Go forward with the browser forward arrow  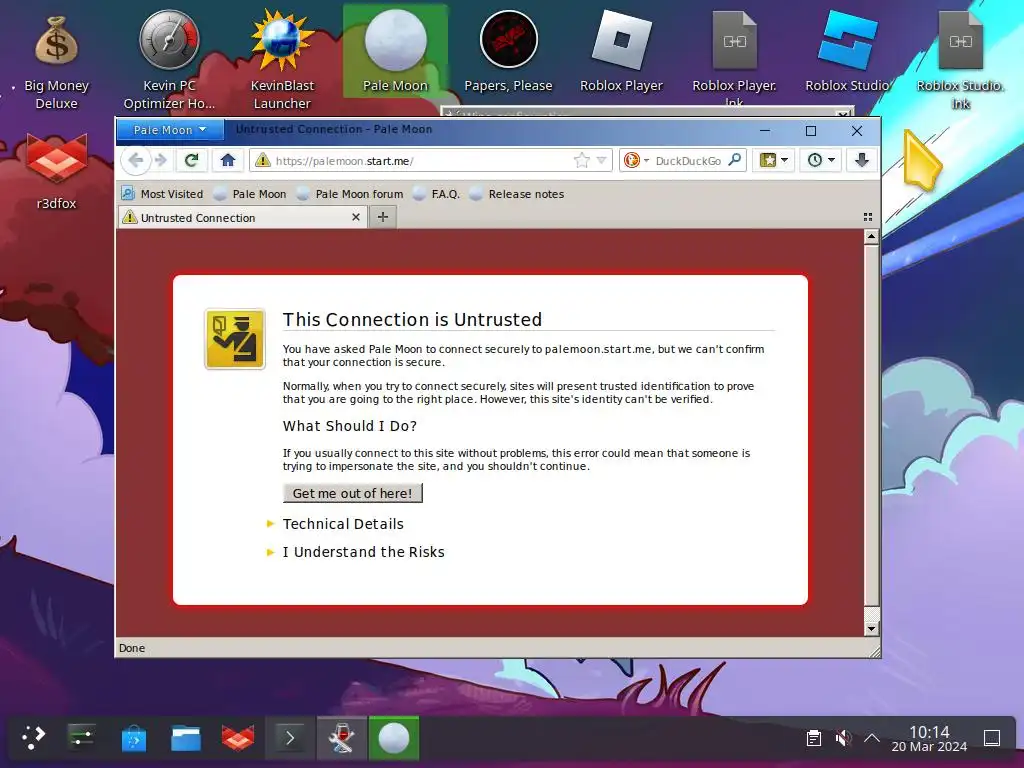tap(161, 160)
